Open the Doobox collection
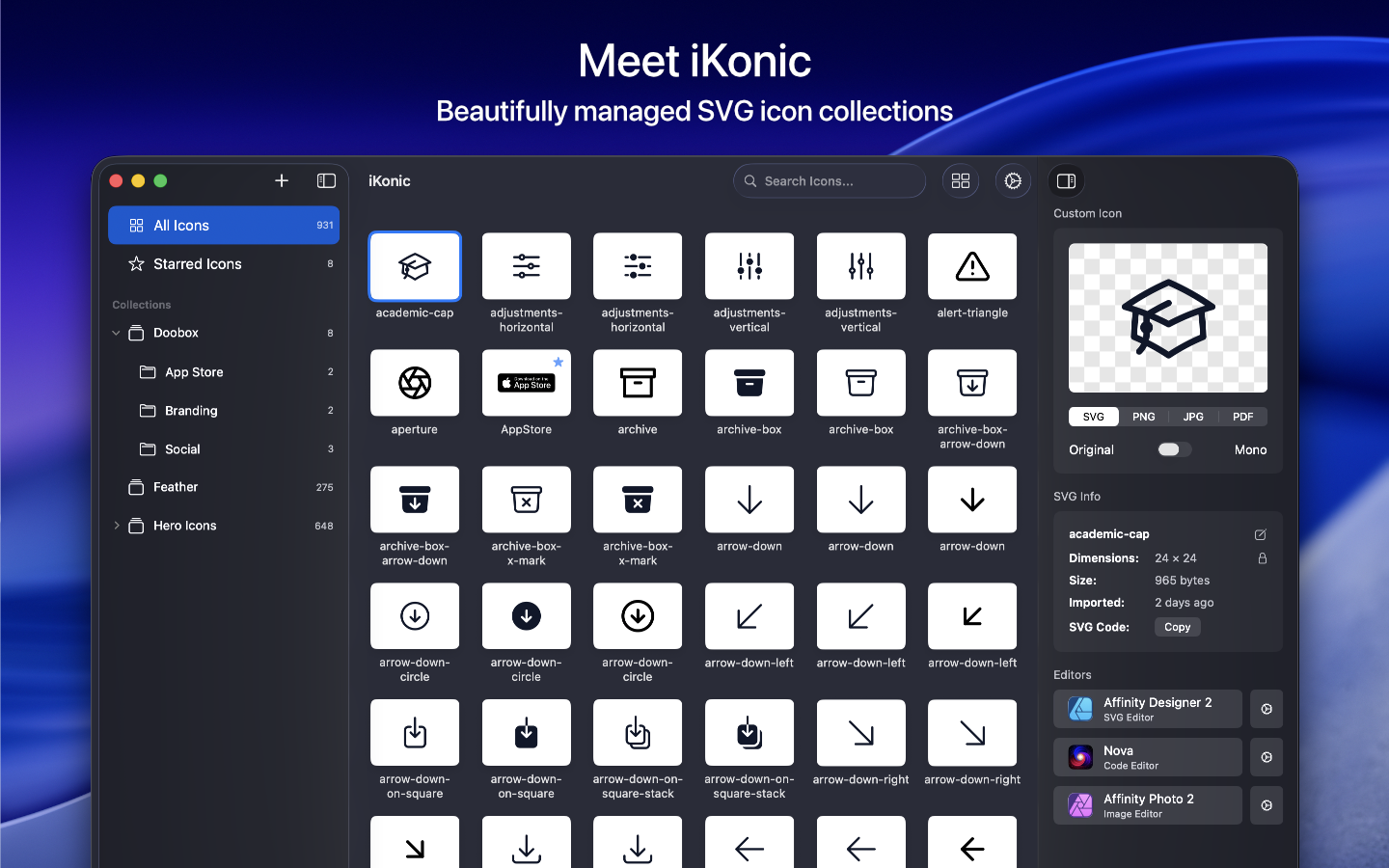This screenshot has height=868, width=1389. pyautogui.click(x=224, y=333)
